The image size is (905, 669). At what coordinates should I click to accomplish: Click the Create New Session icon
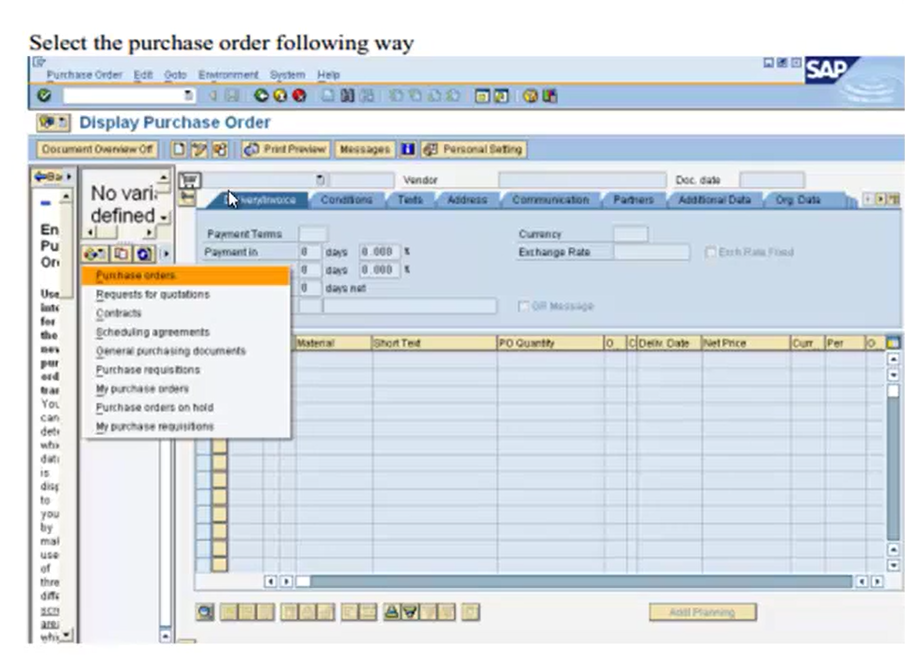[482, 96]
